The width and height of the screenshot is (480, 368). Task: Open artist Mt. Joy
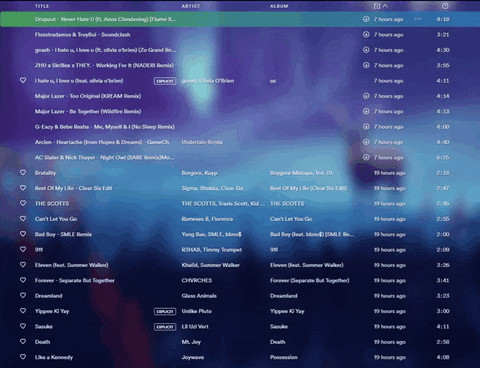click(x=191, y=342)
